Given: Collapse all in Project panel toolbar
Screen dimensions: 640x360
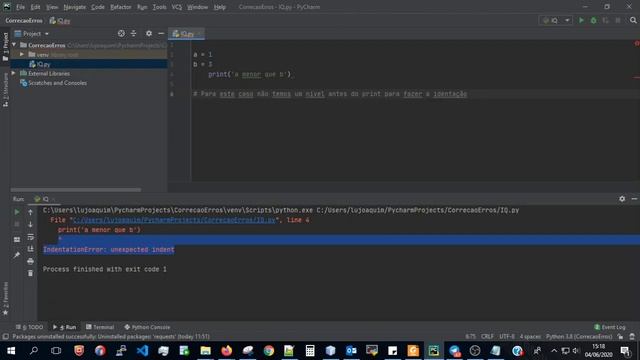Looking at the screenshot, I should (x=133, y=33).
